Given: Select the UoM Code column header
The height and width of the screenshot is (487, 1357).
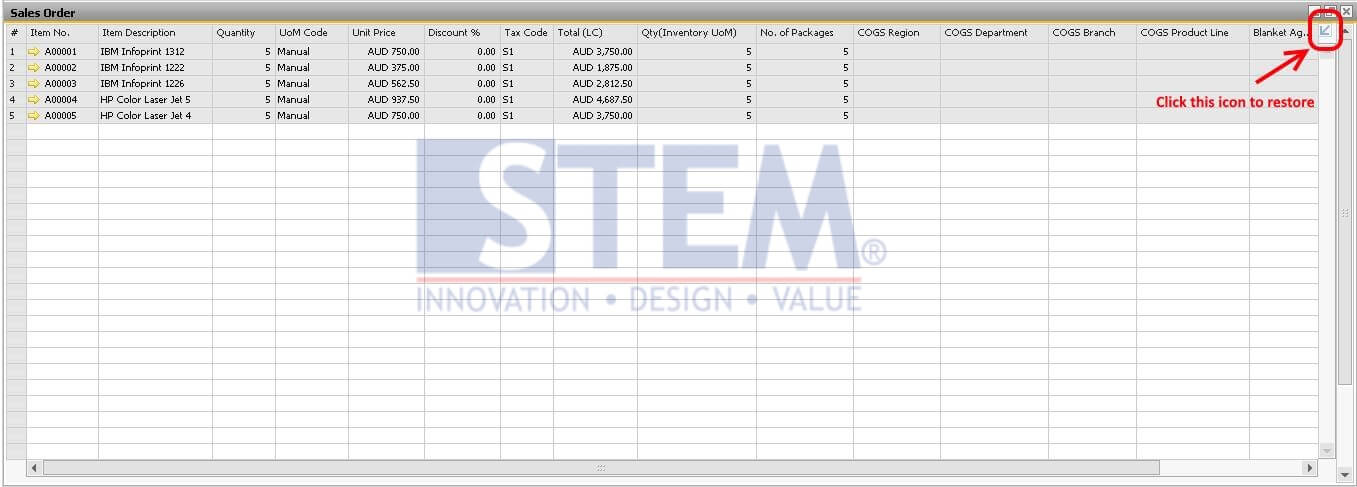Looking at the screenshot, I should click(312, 33).
